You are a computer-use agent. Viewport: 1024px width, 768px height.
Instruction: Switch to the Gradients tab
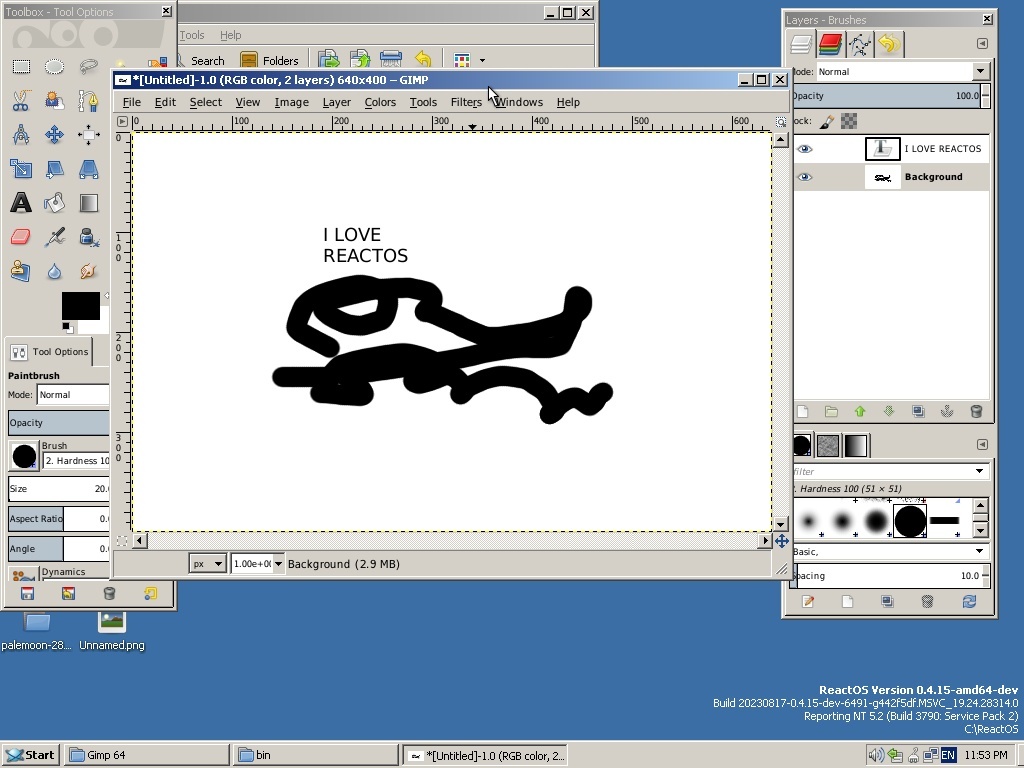(x=856, y=446)
